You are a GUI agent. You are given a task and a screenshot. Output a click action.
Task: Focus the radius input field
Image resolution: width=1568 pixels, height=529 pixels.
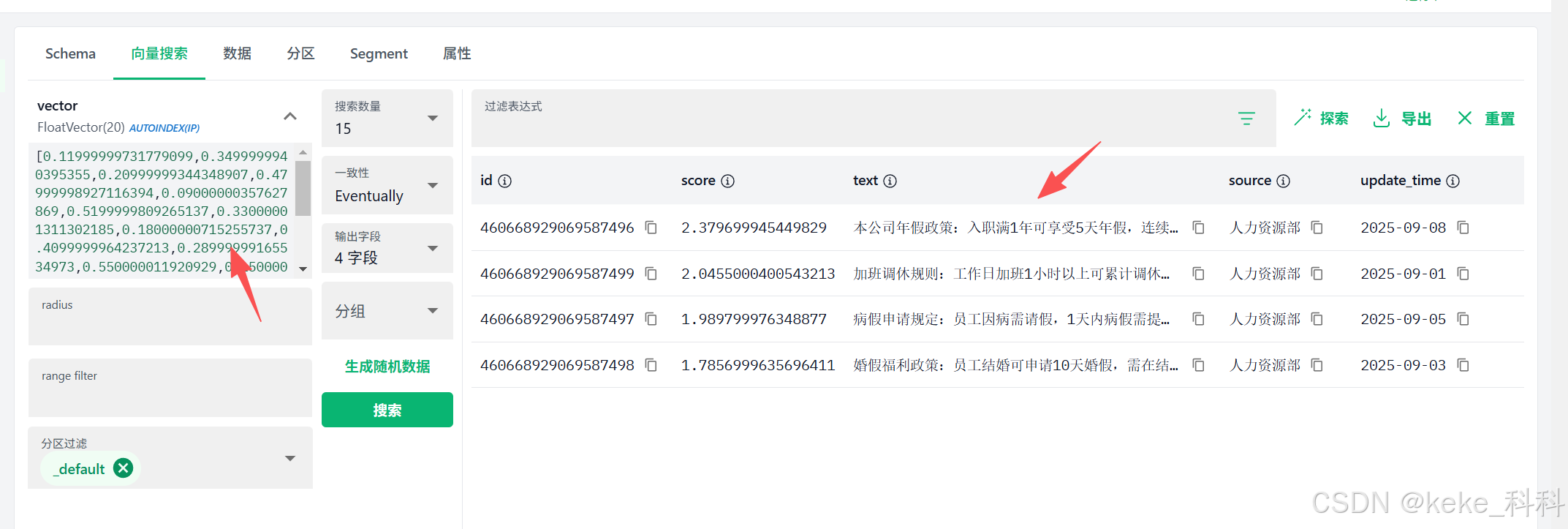[x=170, y=316]
